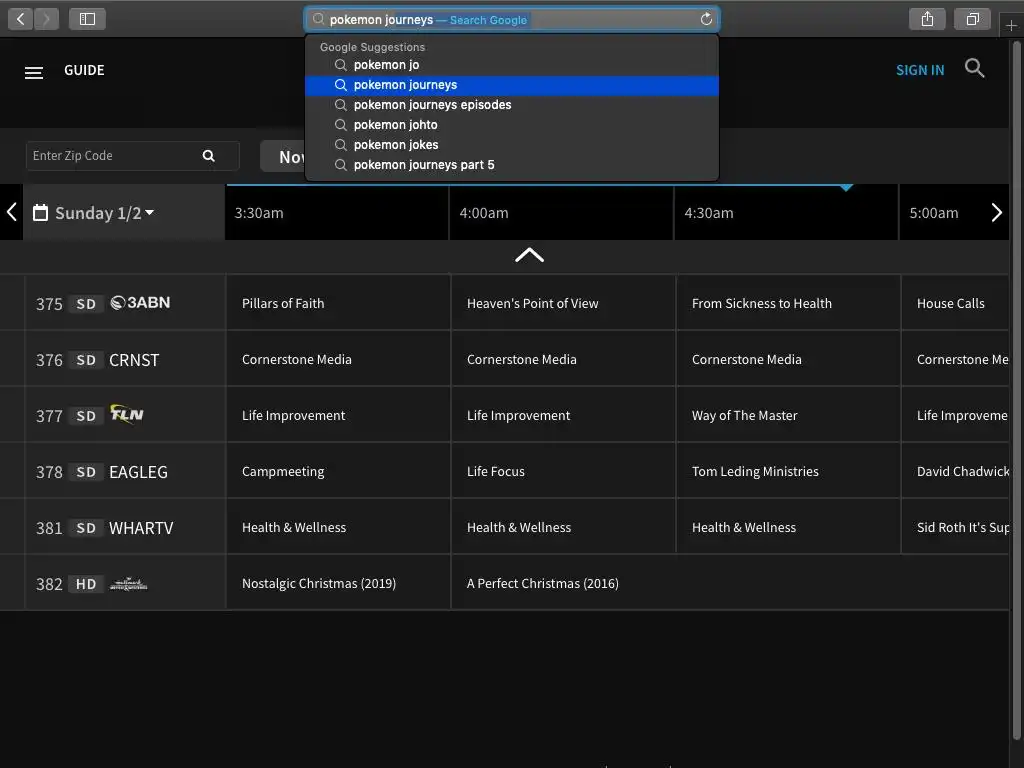Select suggestion 'pokemon journeys part 5'
Image resolution: width=1024 pixels, height=768 pixels.
point(511,165)
